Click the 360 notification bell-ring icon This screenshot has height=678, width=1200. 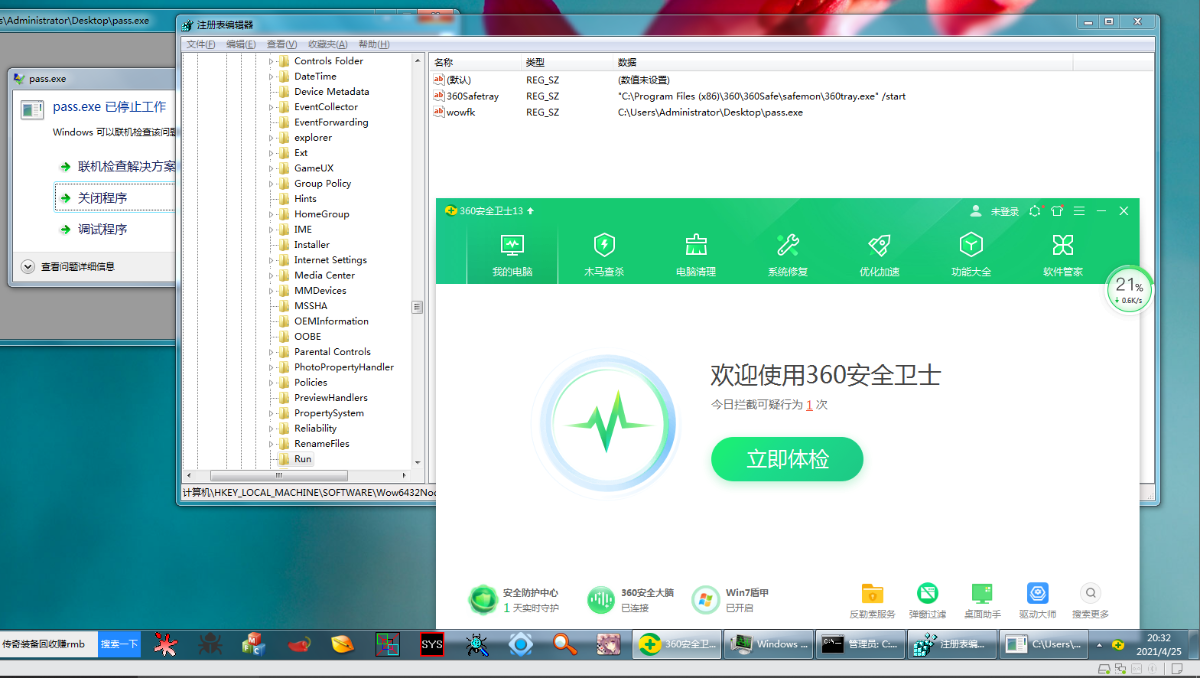(x=1035, y=212)
